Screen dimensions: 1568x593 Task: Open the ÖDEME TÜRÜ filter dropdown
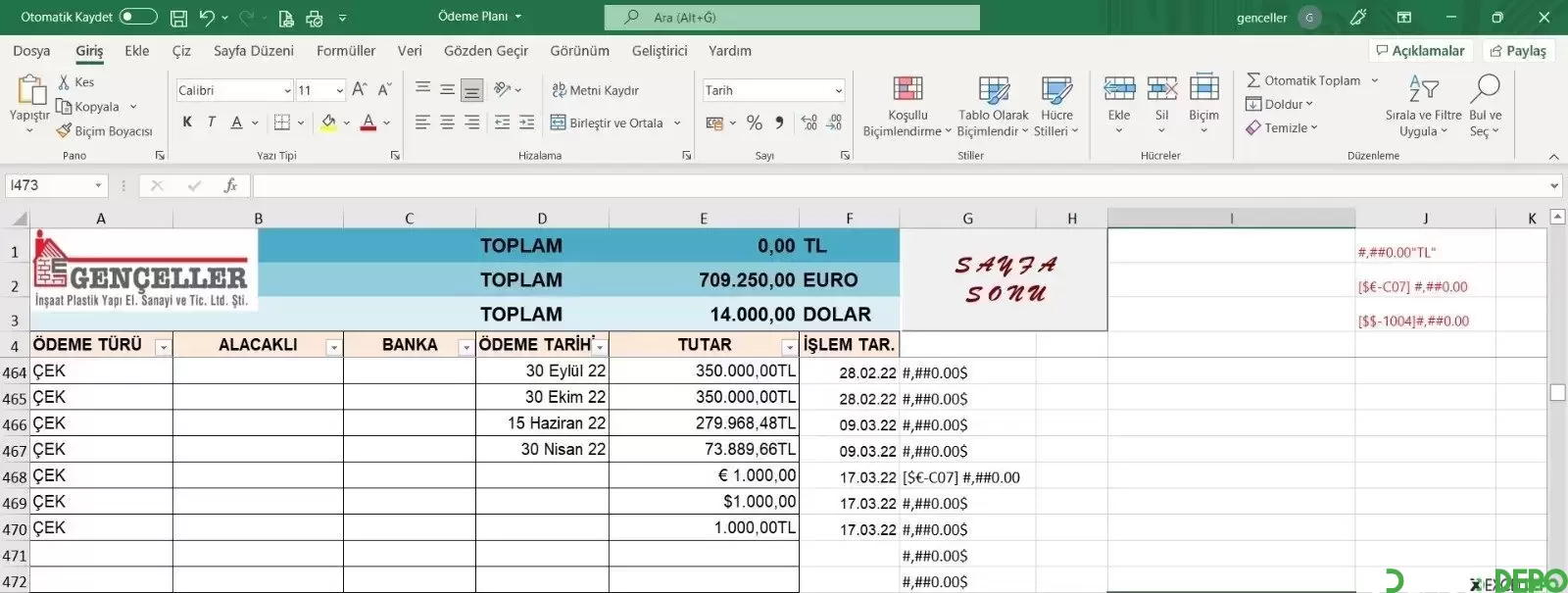[x=164, y=347]
